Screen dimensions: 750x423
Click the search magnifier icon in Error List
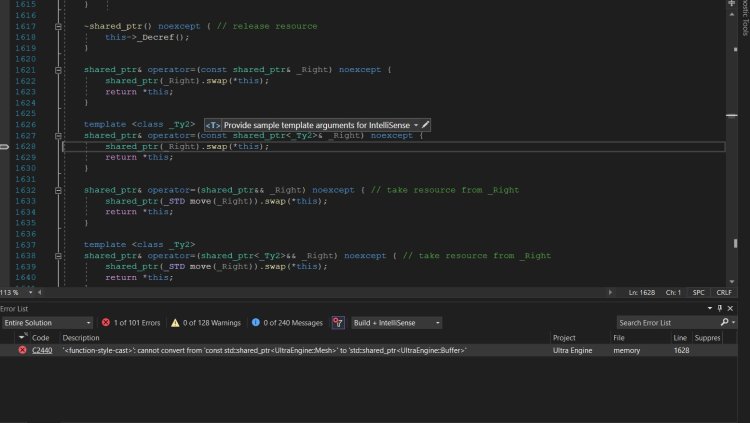point(724,323)
